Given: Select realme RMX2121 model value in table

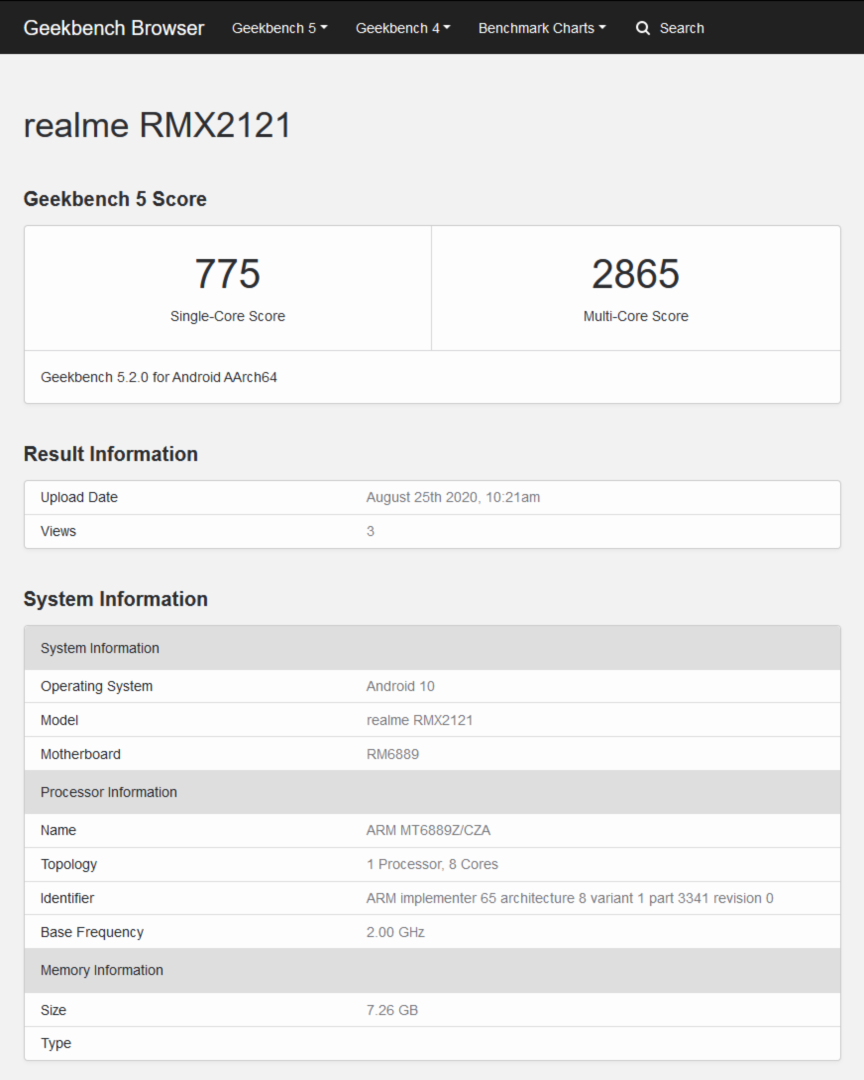Looking at the screenshot, I should [x=420, y=720].
